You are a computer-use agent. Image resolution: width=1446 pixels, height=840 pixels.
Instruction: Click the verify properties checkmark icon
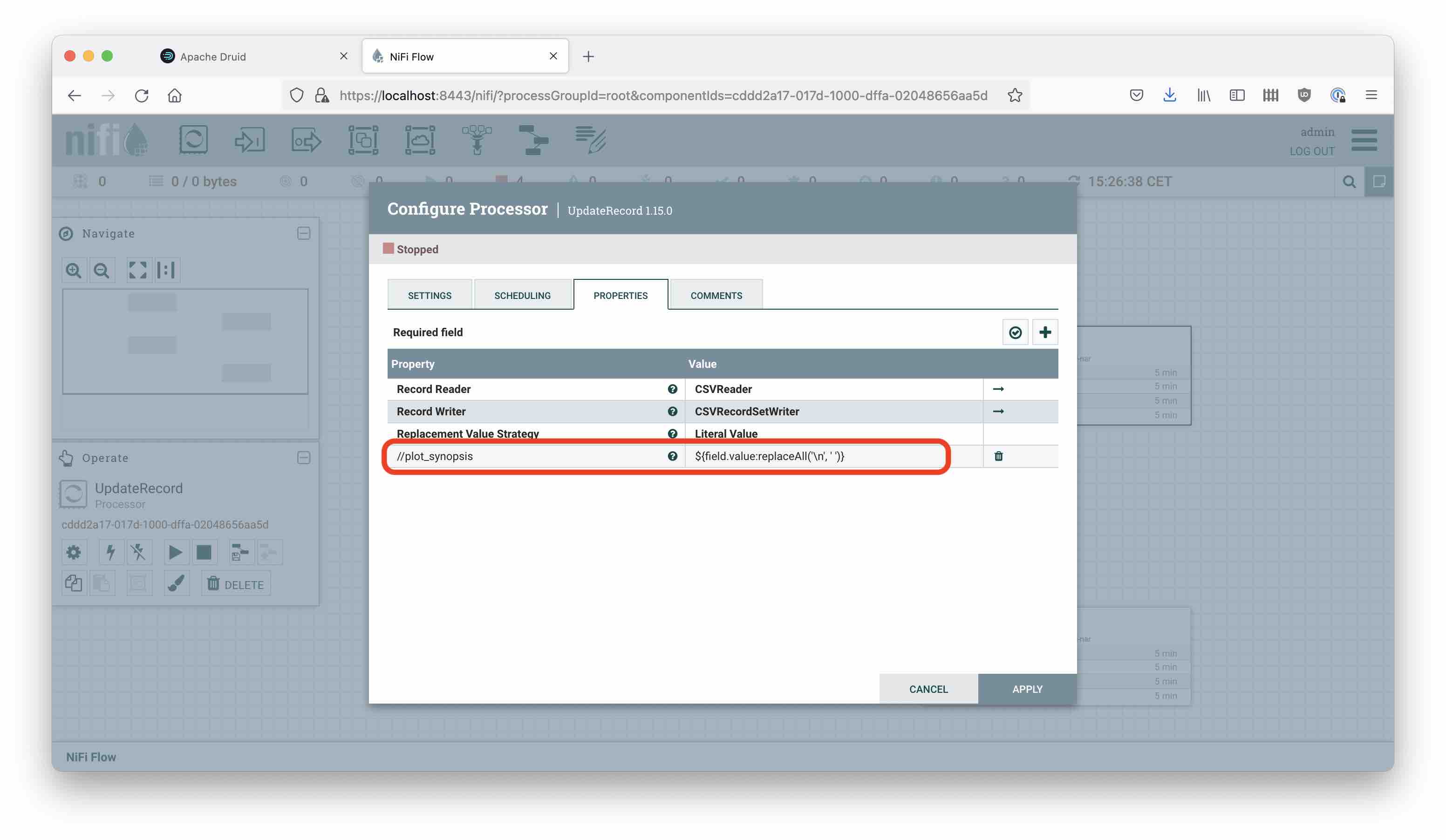point(1015,332)
